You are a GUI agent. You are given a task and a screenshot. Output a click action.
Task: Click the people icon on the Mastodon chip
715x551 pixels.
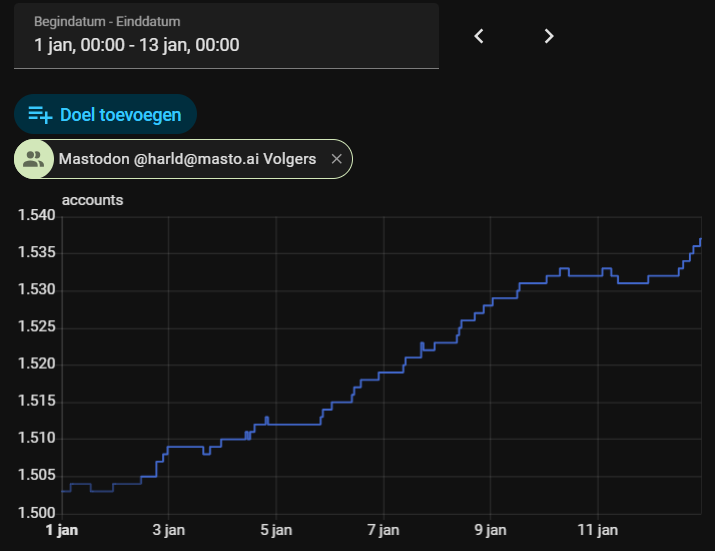pyautogui.click(x=34, y=159)
